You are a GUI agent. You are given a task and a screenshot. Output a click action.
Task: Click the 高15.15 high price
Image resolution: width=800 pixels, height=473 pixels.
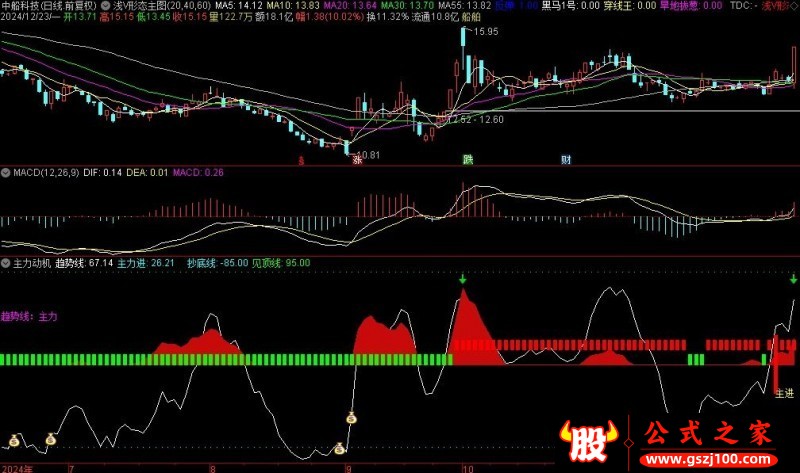tap(116, 17)
